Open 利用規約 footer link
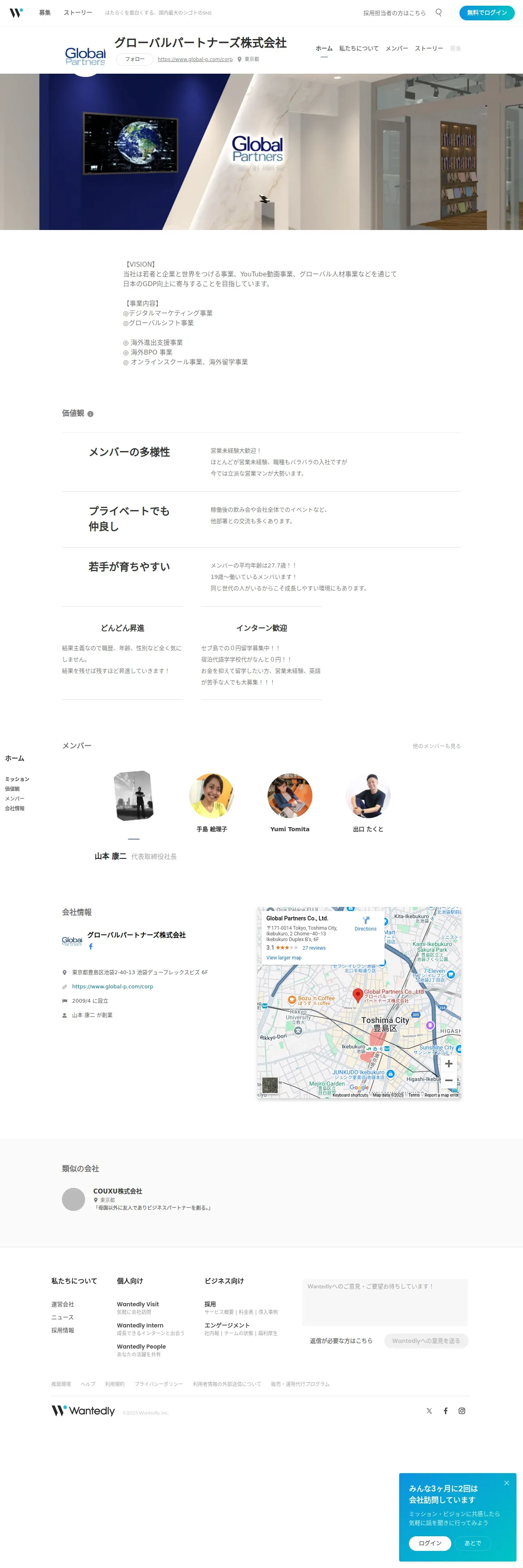The width and height of the screenshot is (523, 1568). [114, 1384]
